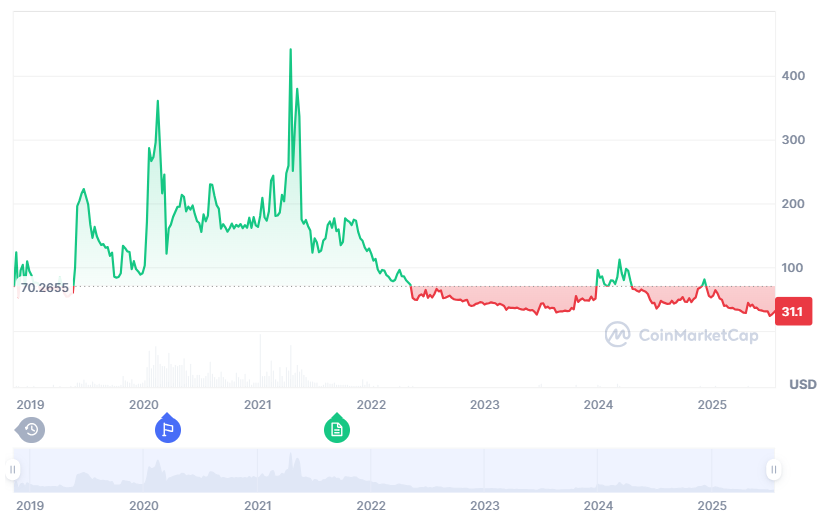Click the USD currency label
833x527 pixels.
803,384
